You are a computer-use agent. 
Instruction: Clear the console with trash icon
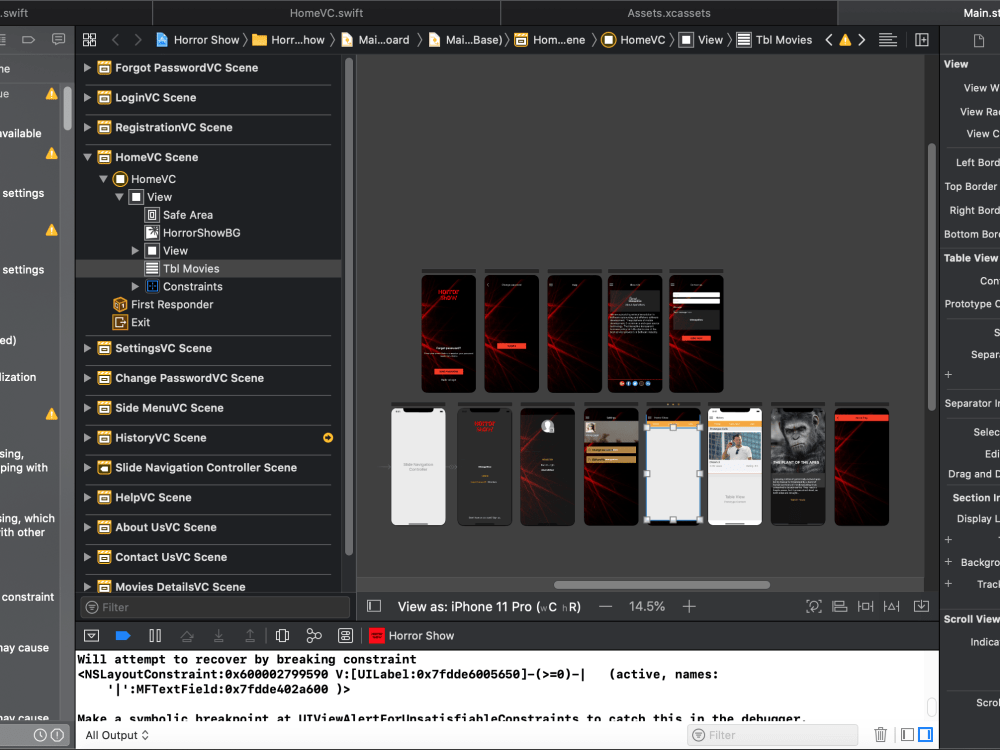pos(880,735)
